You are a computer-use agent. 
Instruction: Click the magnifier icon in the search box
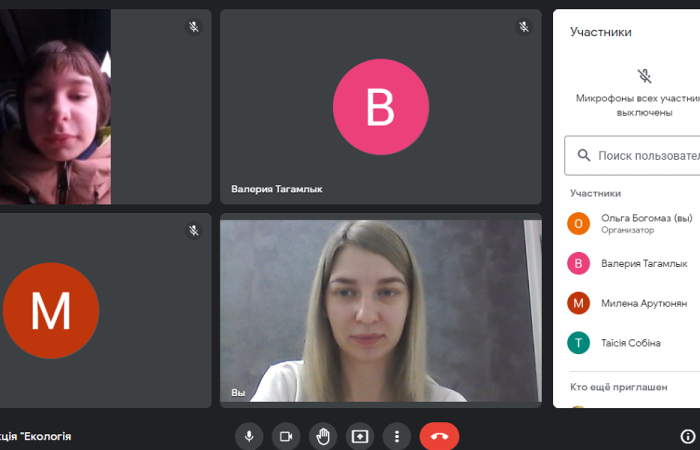[x=582, y=156]
